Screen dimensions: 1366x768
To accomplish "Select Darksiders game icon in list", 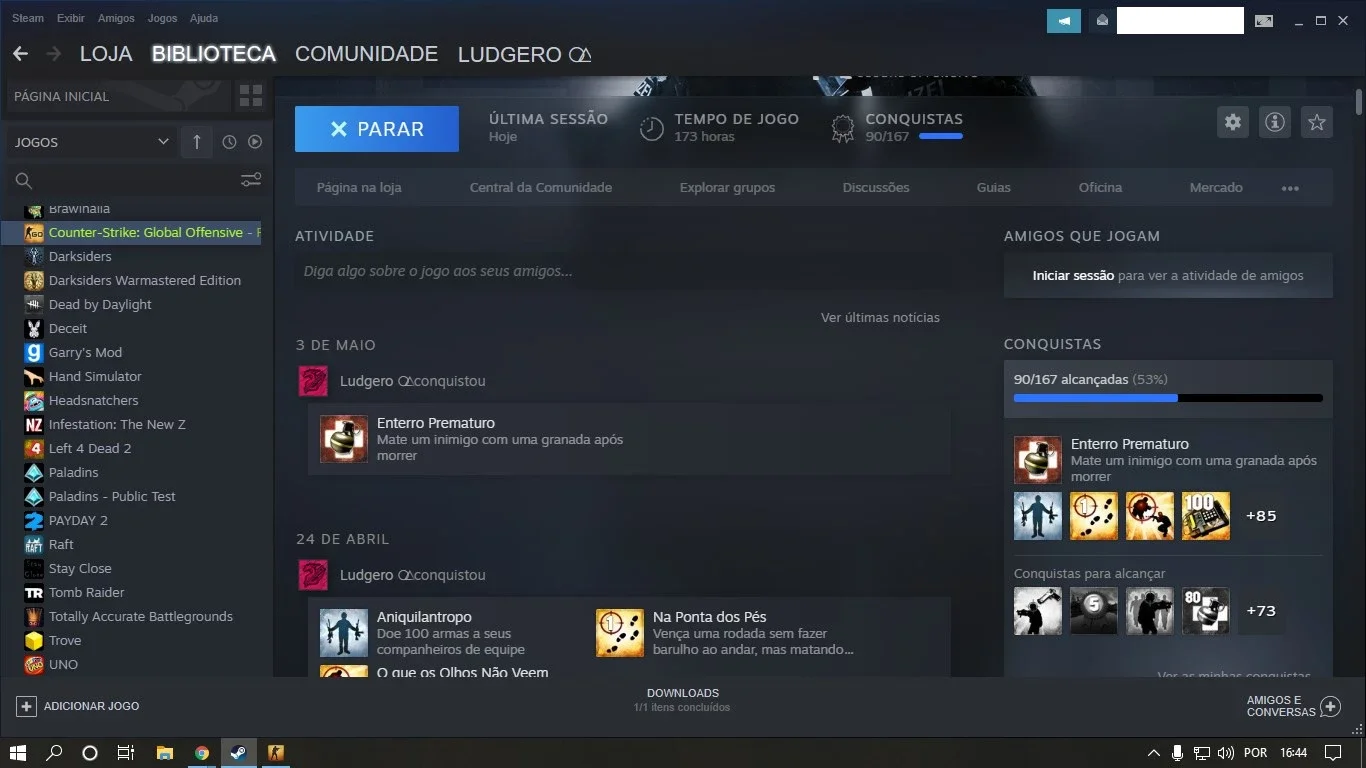I will 34,256.
